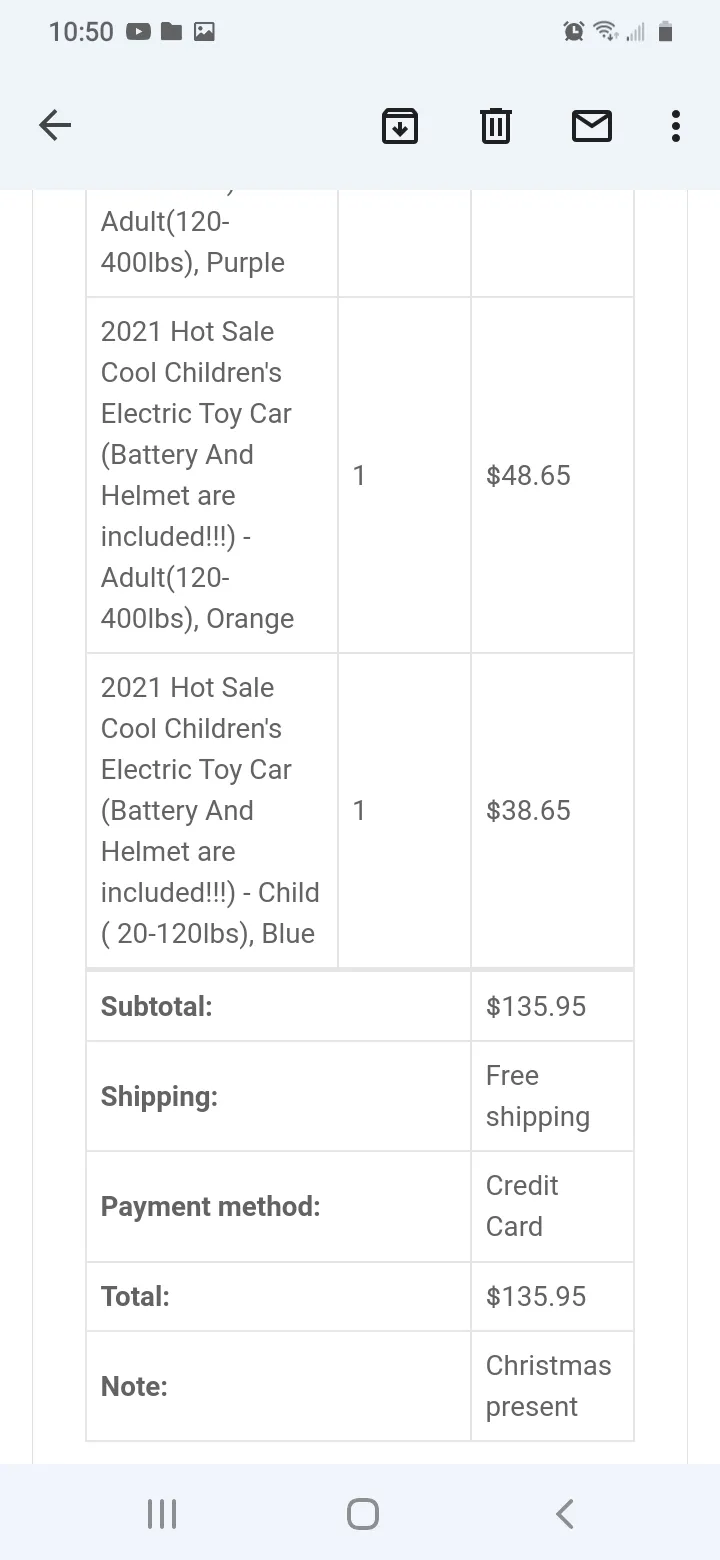
Task: Tap the YouTube notification icon in status bar
Action: (138, 32)
